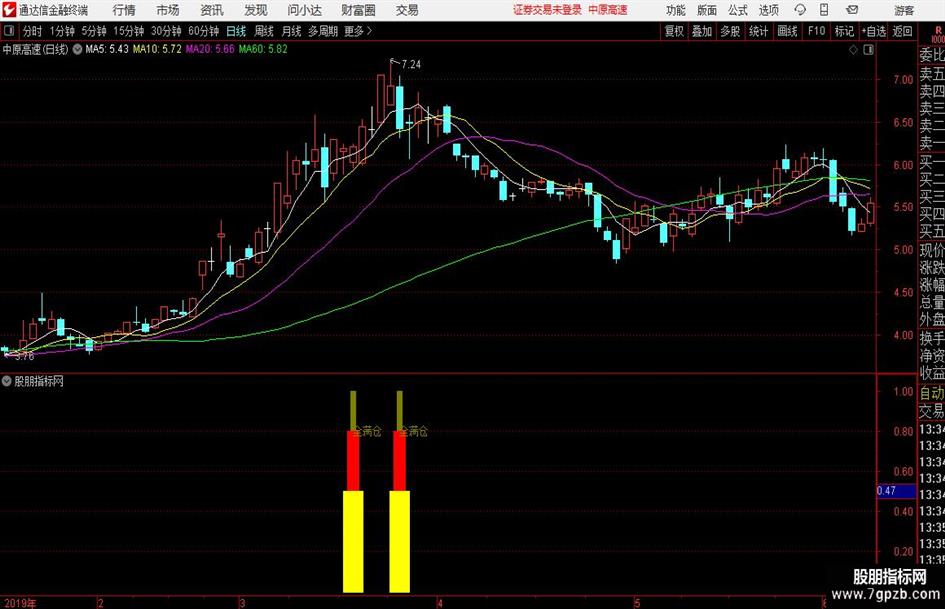This screenshot has width=945, height=609.
Task: Click the 0.47 value marker on axis
Action: (x=896, y=491)
